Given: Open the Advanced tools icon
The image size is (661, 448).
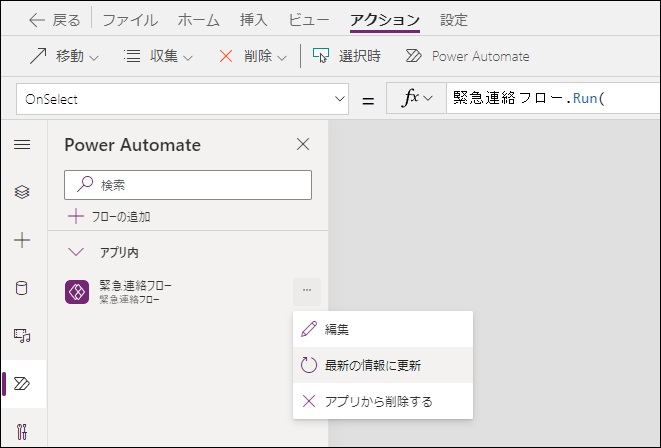Looking at the screenshot, I should click(22, 432).
